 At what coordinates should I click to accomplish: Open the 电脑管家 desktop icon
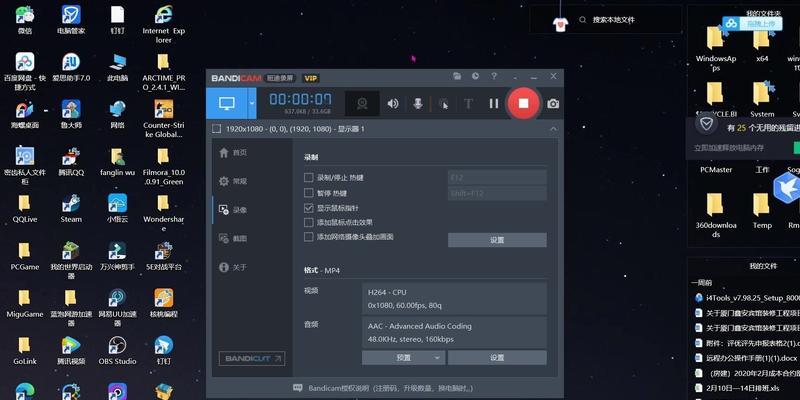[x=71, y=20]
